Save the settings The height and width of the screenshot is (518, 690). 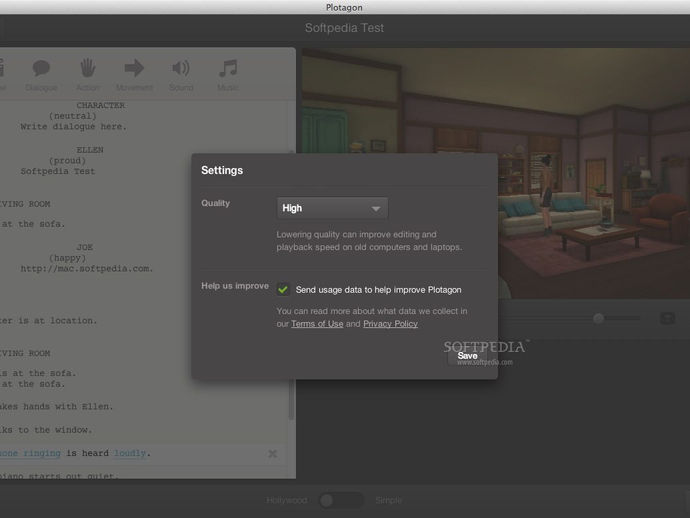click(467, 356)
